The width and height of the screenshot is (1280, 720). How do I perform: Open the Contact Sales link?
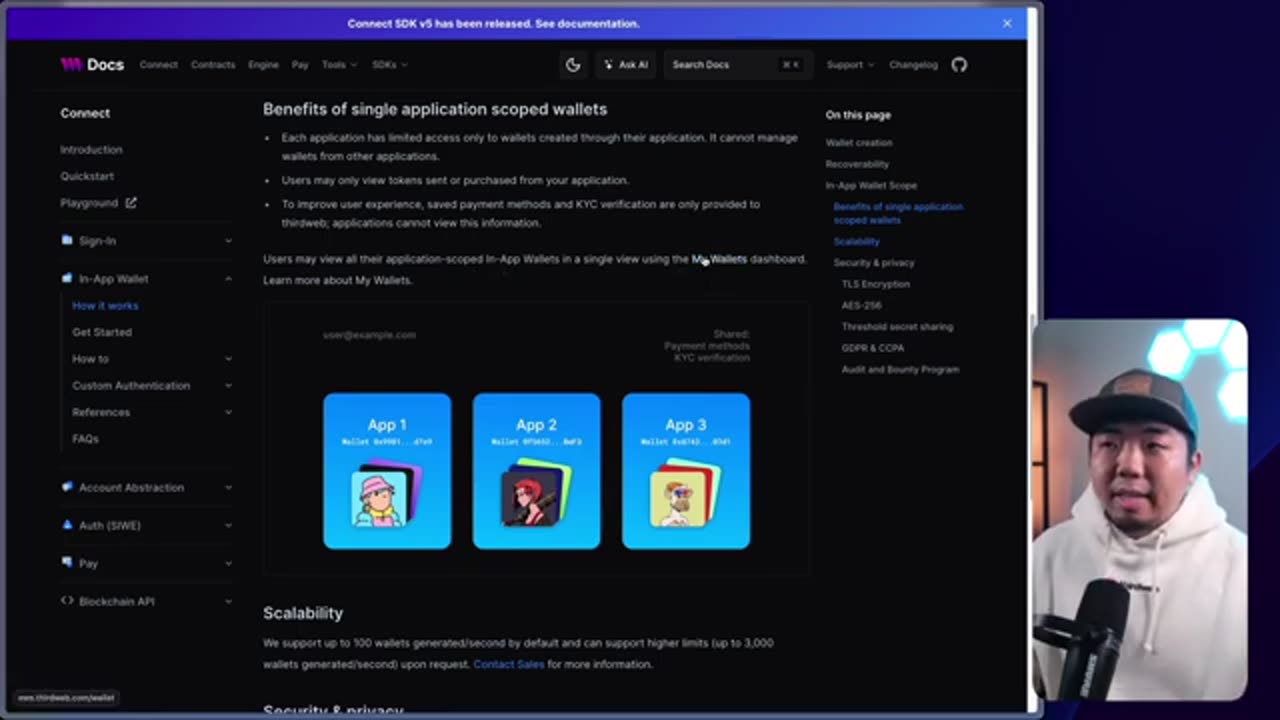pyautogui.click(x=508, y=664)
